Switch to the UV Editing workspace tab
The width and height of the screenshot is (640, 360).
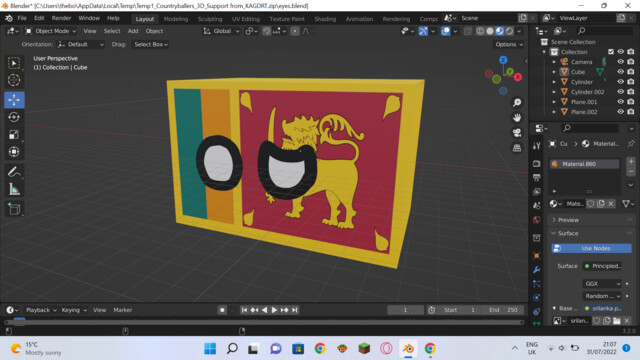point(246,19)
